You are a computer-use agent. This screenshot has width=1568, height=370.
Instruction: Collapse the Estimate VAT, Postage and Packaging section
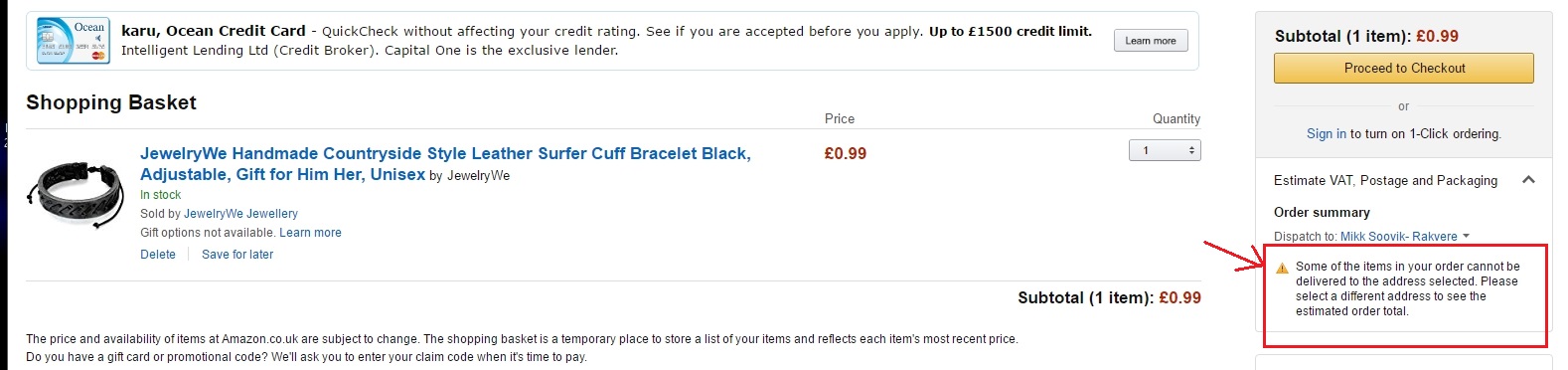click(1528, 180)
